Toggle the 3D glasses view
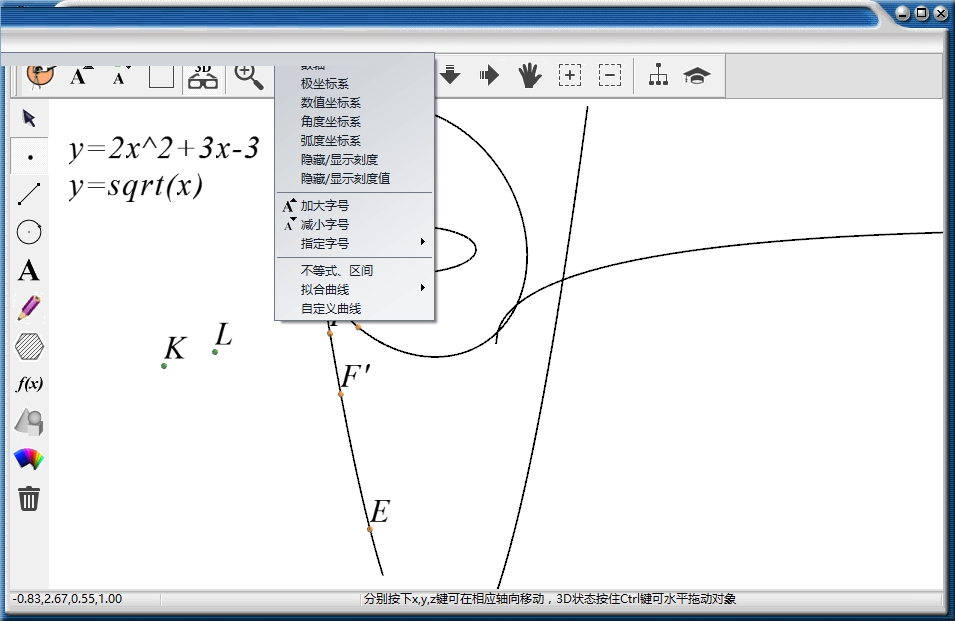The width and height of the screenshot is (955, 621). coord(203,76)
